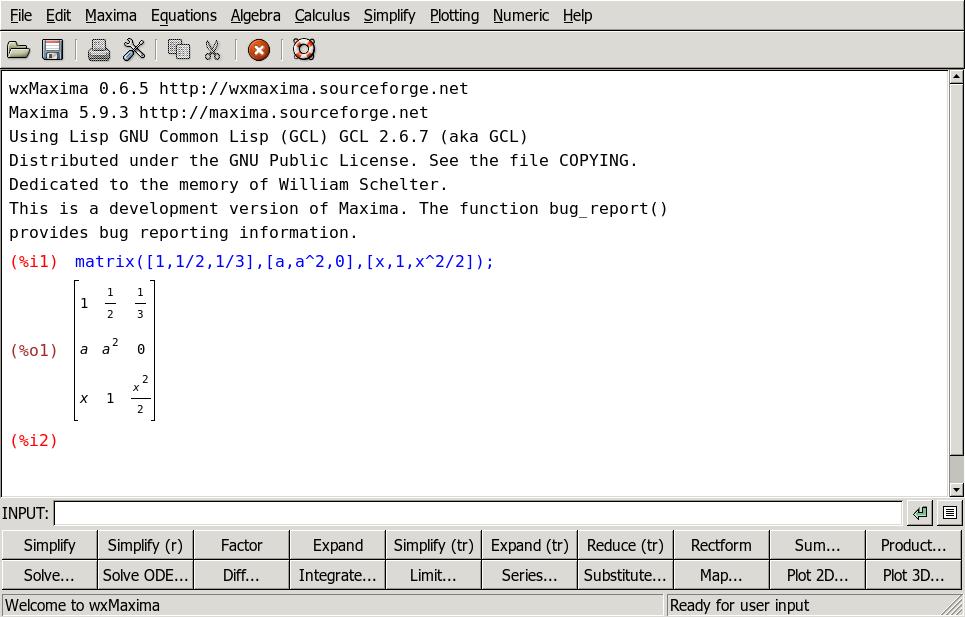
Task: Click the Copy icon in toolbar
Action: pos(179,50)
